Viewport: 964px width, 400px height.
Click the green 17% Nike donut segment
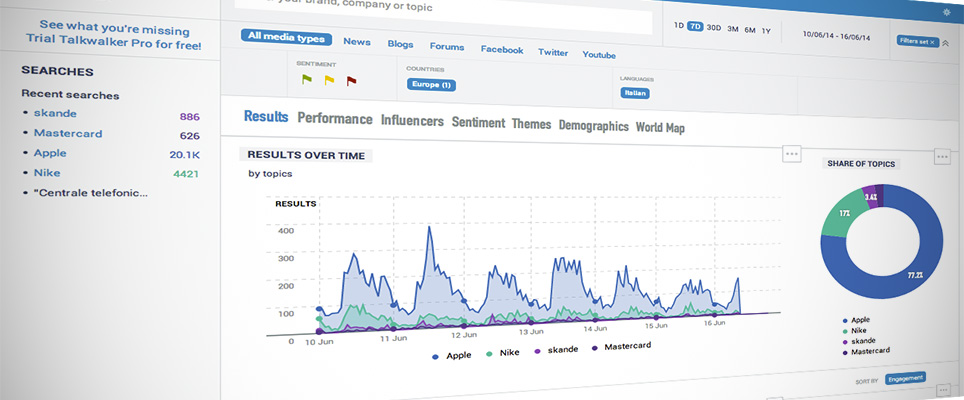(845, 213)
